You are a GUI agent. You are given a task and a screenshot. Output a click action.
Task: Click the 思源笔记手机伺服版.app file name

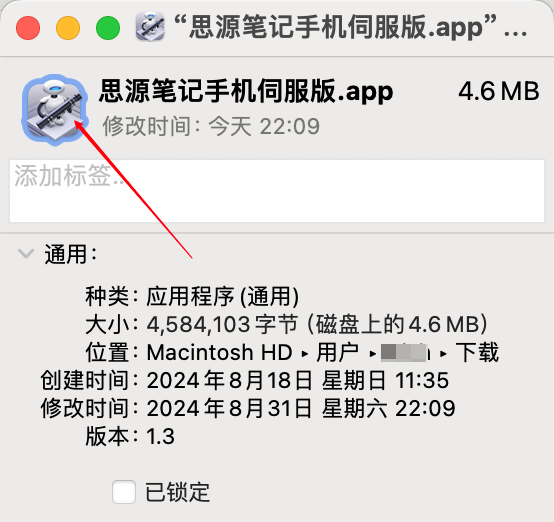click(x=246, y=91)
